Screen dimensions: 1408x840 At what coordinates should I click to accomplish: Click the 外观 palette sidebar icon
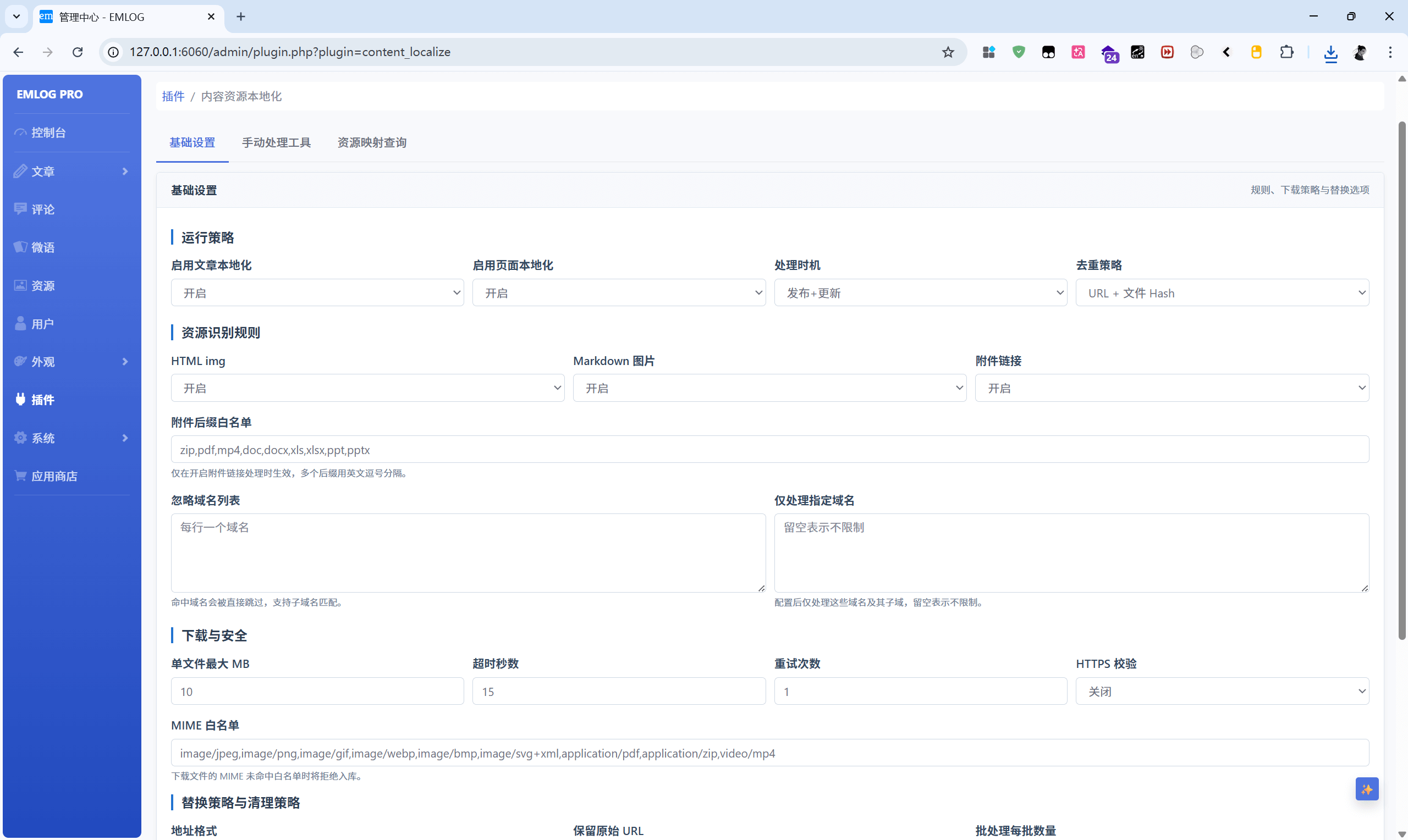pyautogui.click(x=20, y=361)
